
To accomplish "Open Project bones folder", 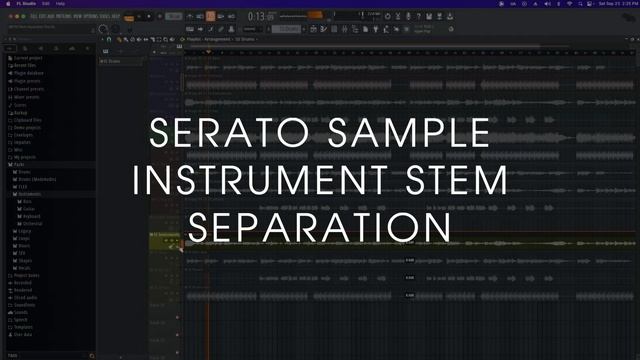I will (27, 276).
